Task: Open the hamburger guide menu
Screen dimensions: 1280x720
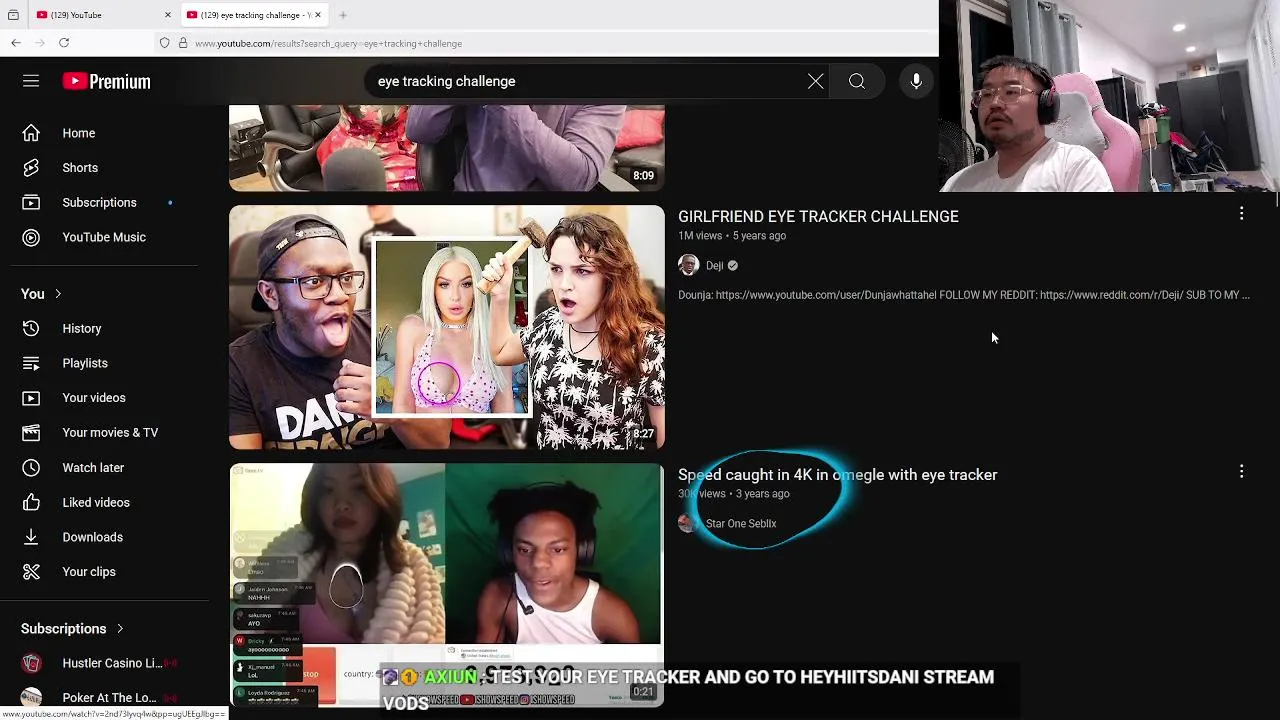Action: [31, 81]
